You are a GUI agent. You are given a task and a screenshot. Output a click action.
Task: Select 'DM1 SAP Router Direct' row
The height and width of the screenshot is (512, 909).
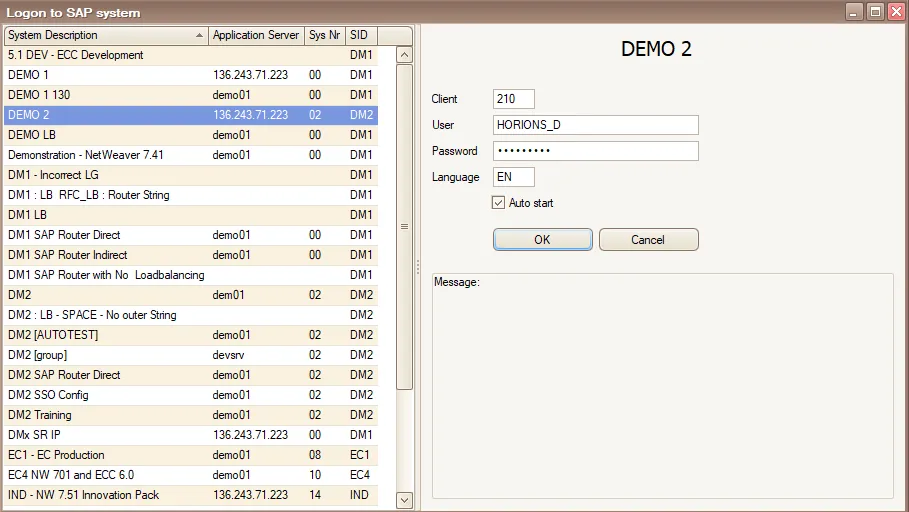coord(191,235)
